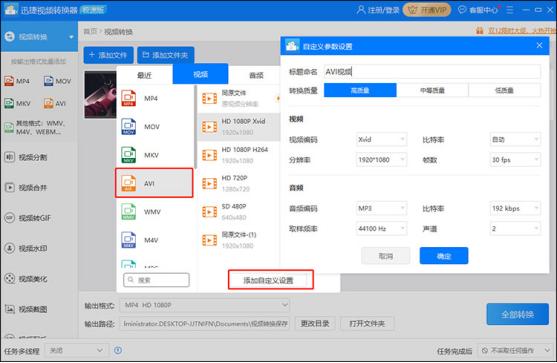Open 视频截图 tool in sidebar
557x363 pixels.
pyautogui.click(x=26, y=309)
